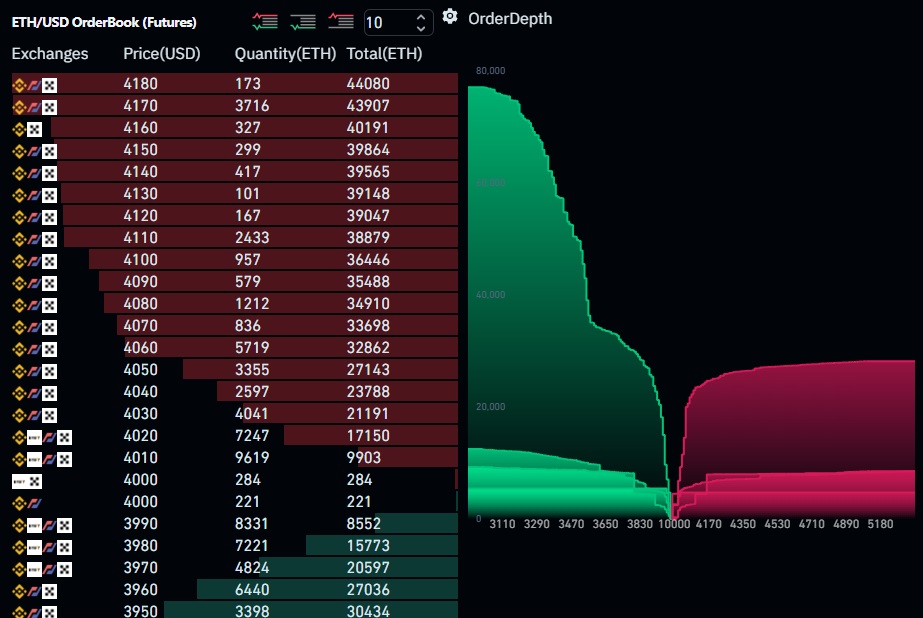Screen dimensions: 923x618
Task: Click the BitMEX icon in the 4110 row
Action: click(x=34, y=240)
